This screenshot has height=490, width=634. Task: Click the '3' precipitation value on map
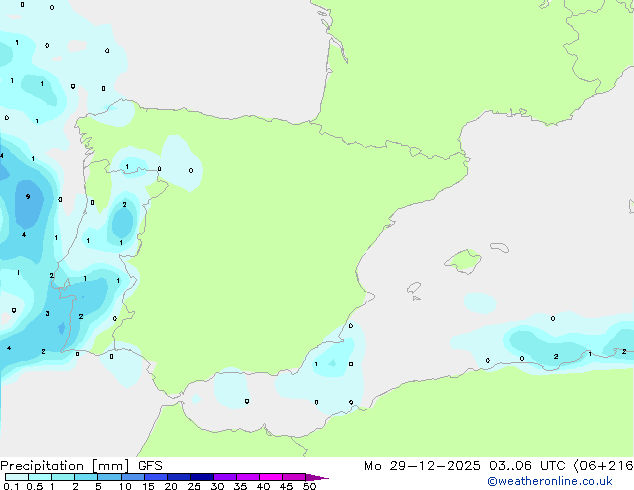47,313
